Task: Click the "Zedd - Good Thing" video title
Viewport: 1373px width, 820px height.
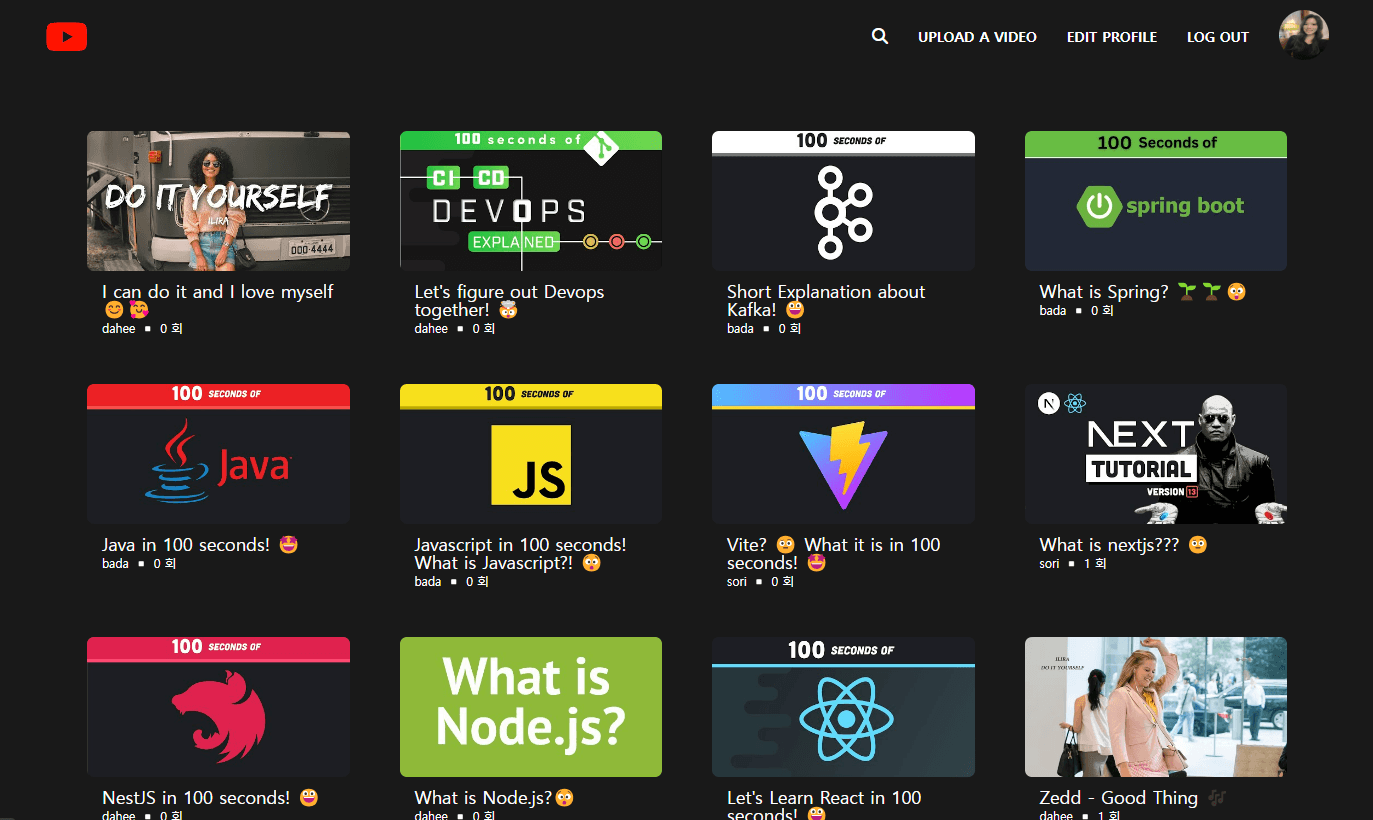Action: point(1118,798)
